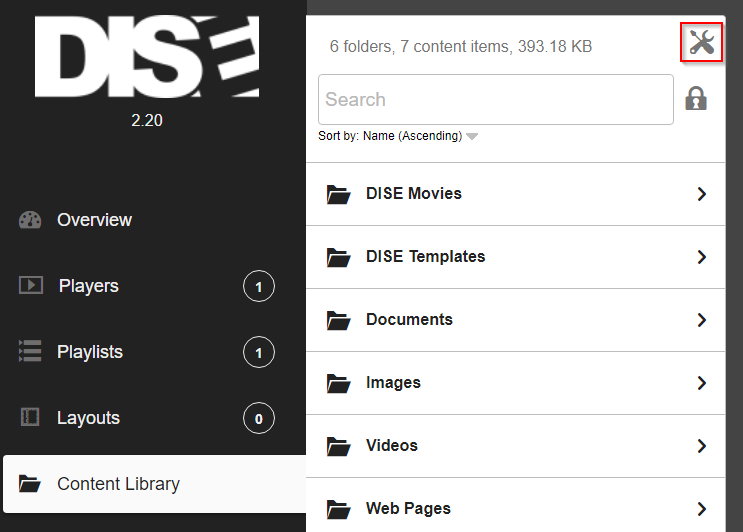The image size is (743, 532).
Task: Select the Content Library menu item
Action: click(x=154, y=484)
